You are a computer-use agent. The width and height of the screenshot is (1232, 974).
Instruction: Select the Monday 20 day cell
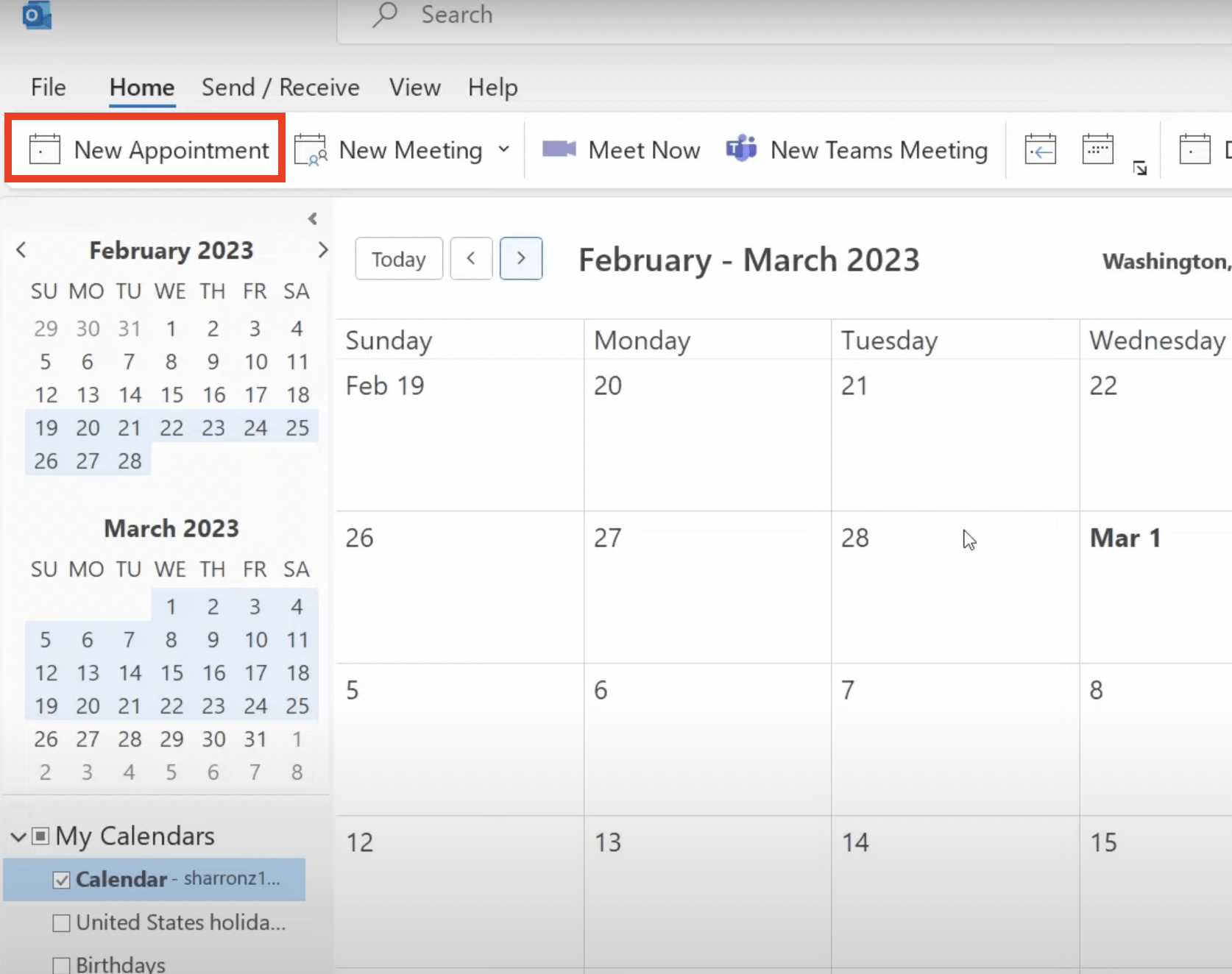pos(708,435)
